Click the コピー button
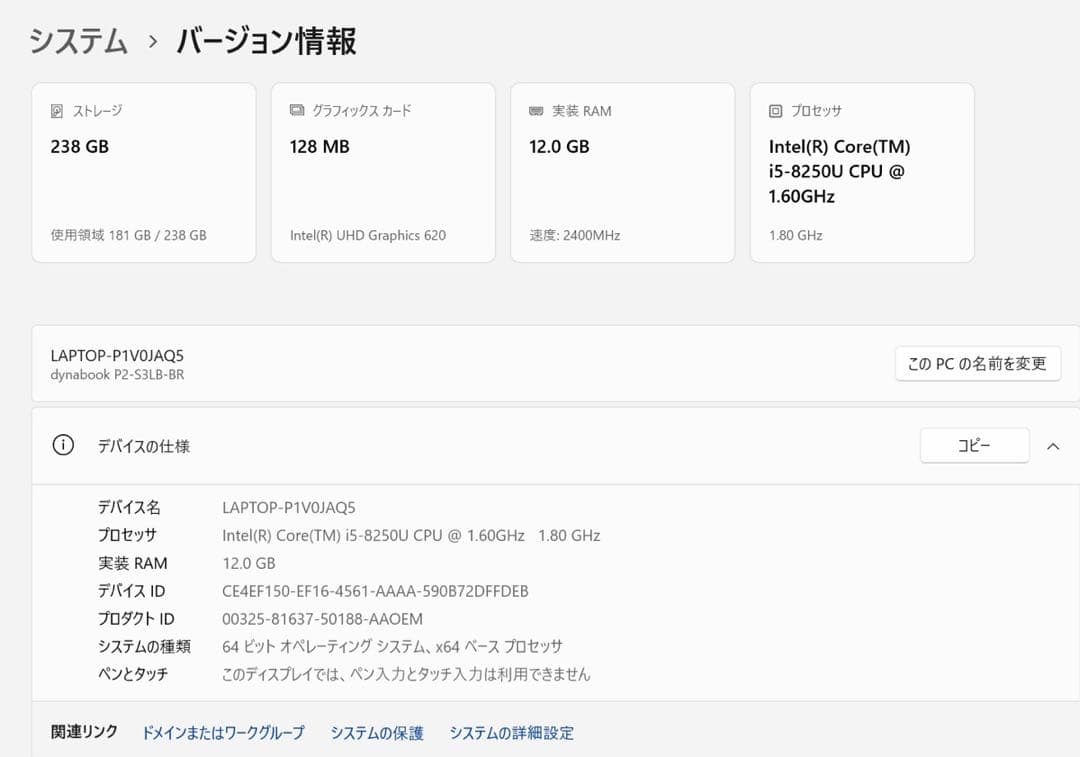Viewport: 1080px width, 757px height. 974,445
